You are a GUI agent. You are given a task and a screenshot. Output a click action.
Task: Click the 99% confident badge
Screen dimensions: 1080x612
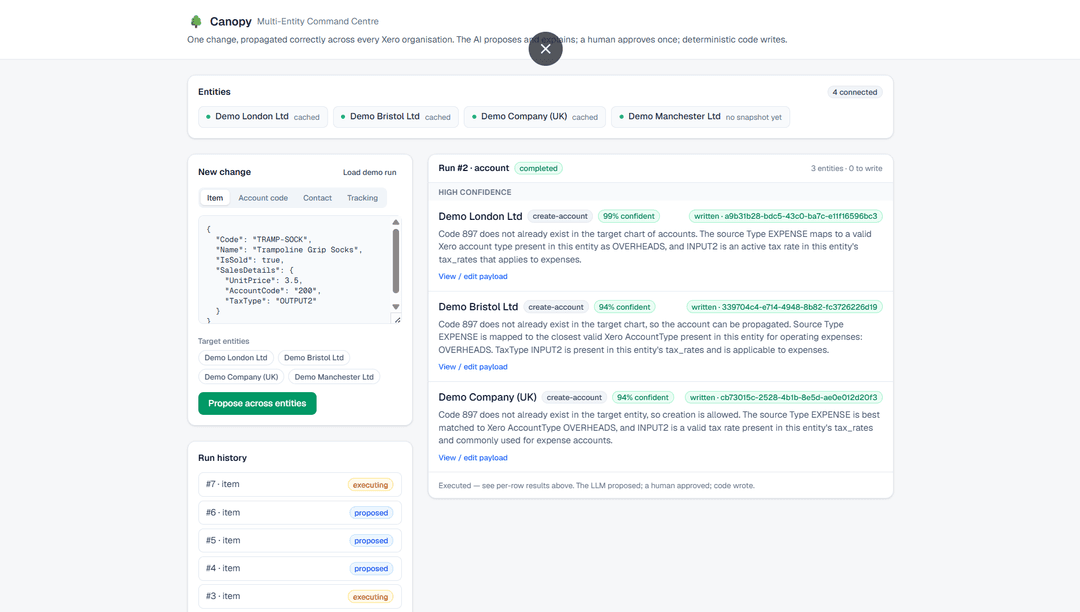click(x=629, y=216)
